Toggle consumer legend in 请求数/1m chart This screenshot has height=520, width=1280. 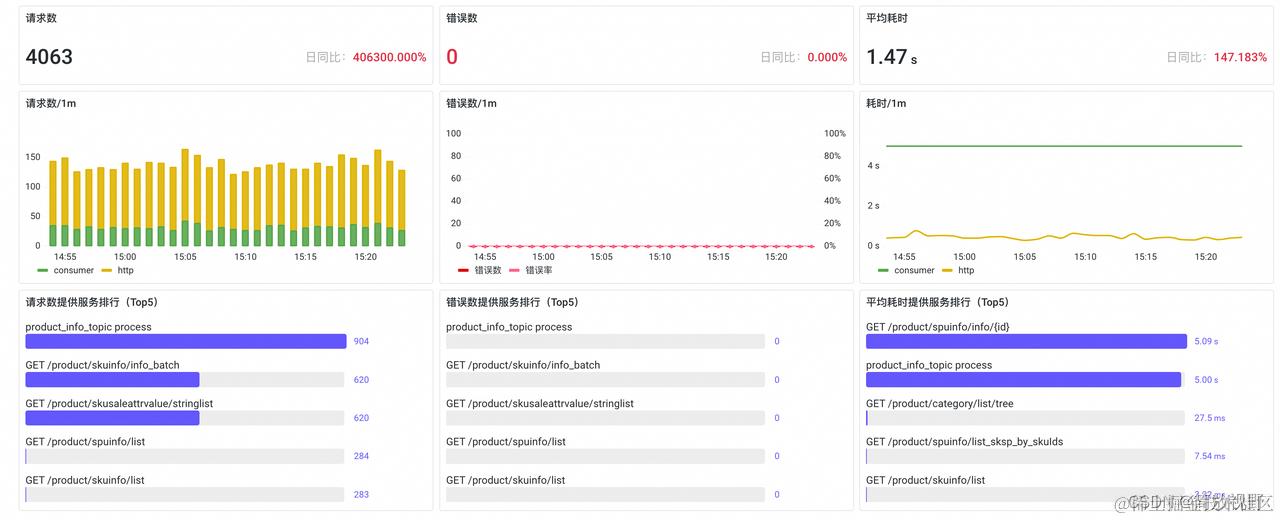[65, 270]
